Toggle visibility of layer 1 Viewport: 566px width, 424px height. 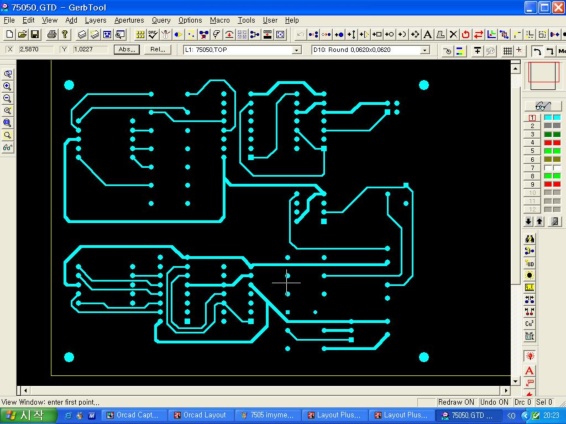coord(532,118)
